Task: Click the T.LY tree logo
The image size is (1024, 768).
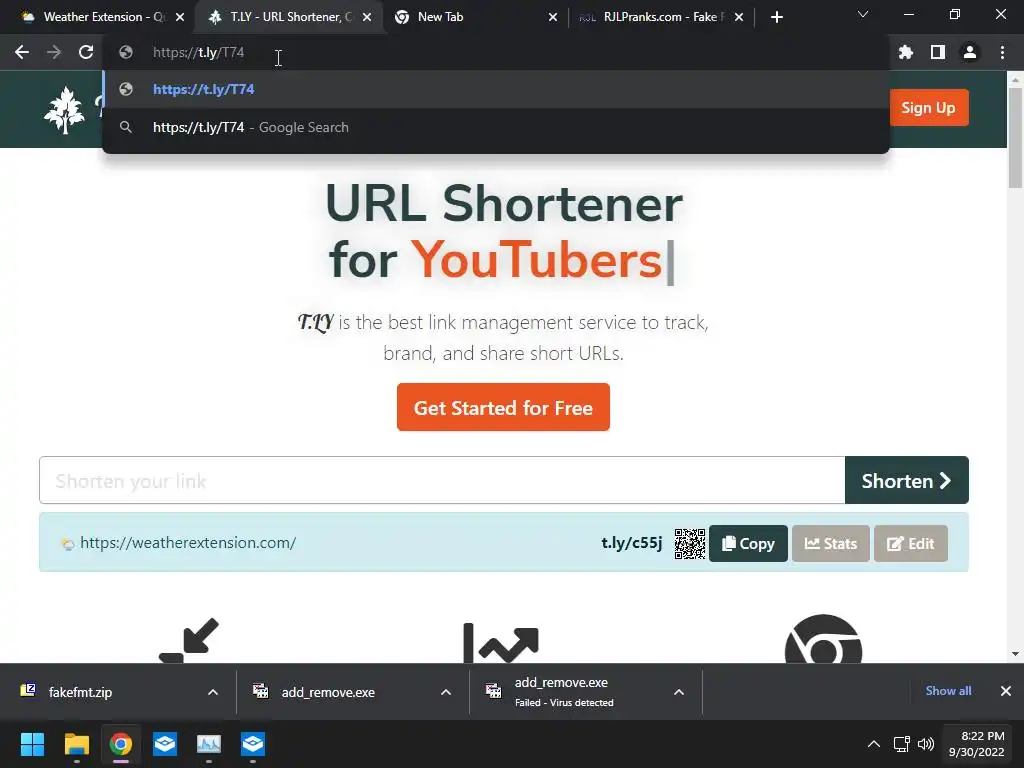Action: pos(64,110)
